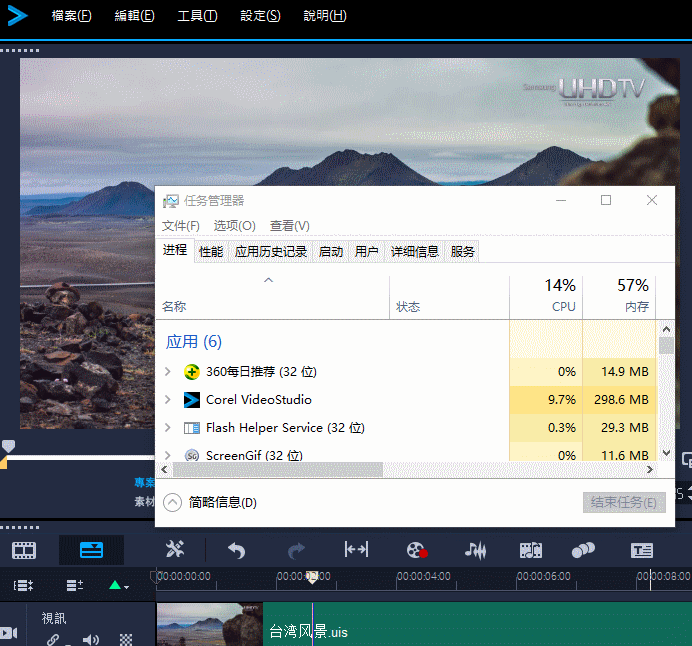692x646 pixels.
Task: Switch to the 性能 tab
Action: click(211, 252)
